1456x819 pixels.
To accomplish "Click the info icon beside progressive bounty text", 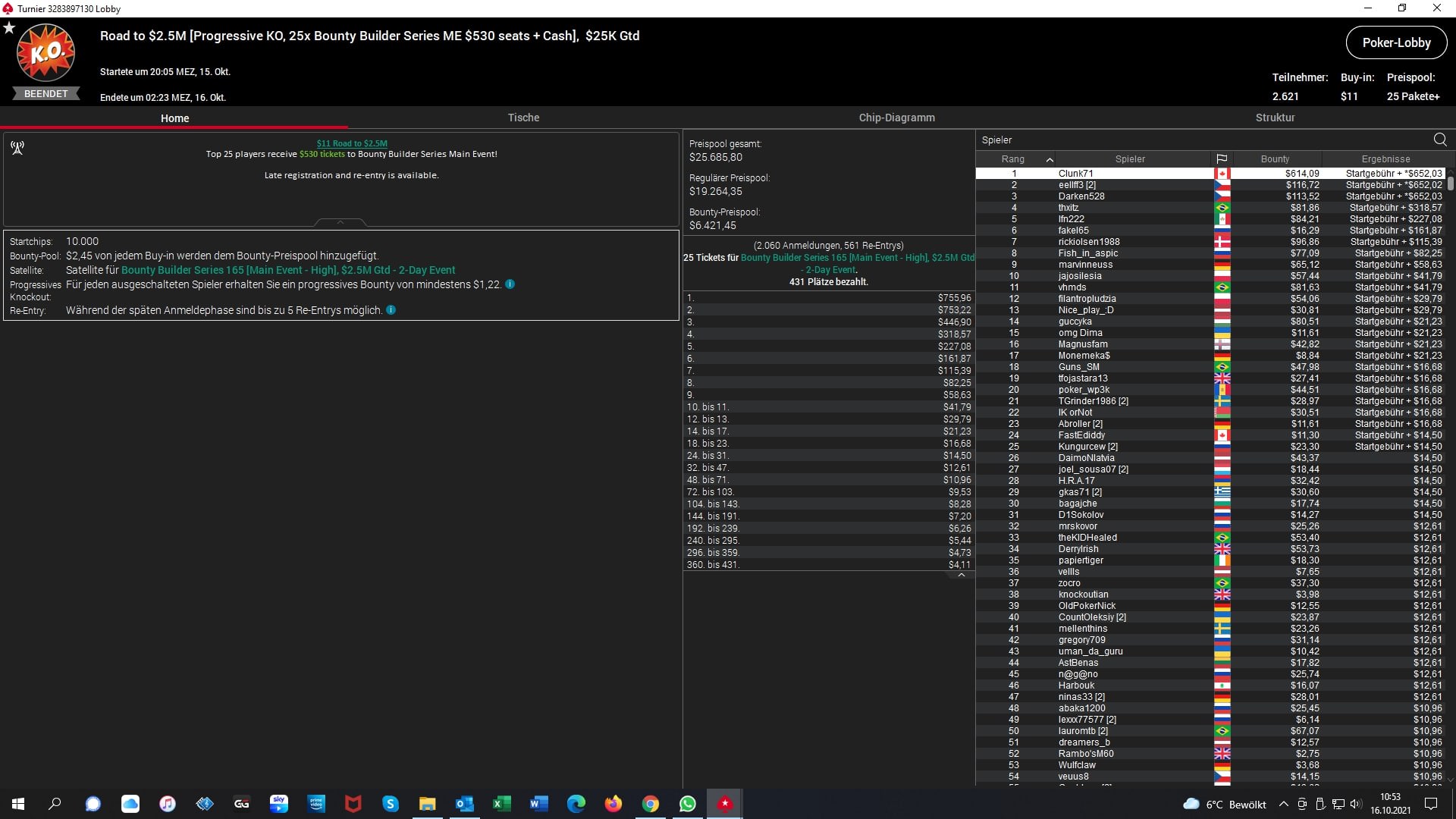I will 510,284.
